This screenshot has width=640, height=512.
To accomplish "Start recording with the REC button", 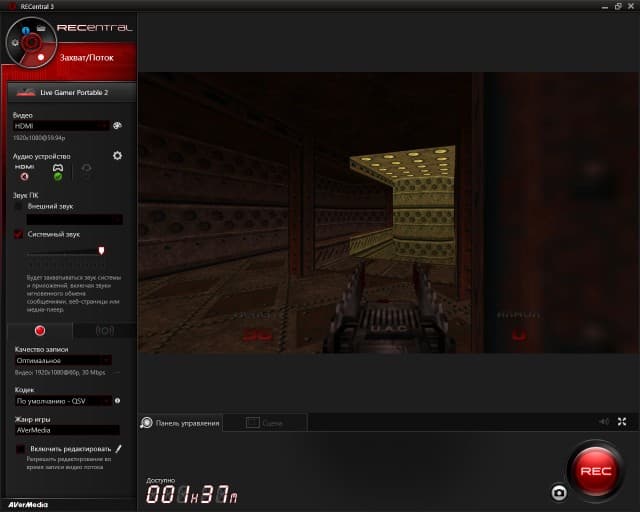I will [596, 471].
